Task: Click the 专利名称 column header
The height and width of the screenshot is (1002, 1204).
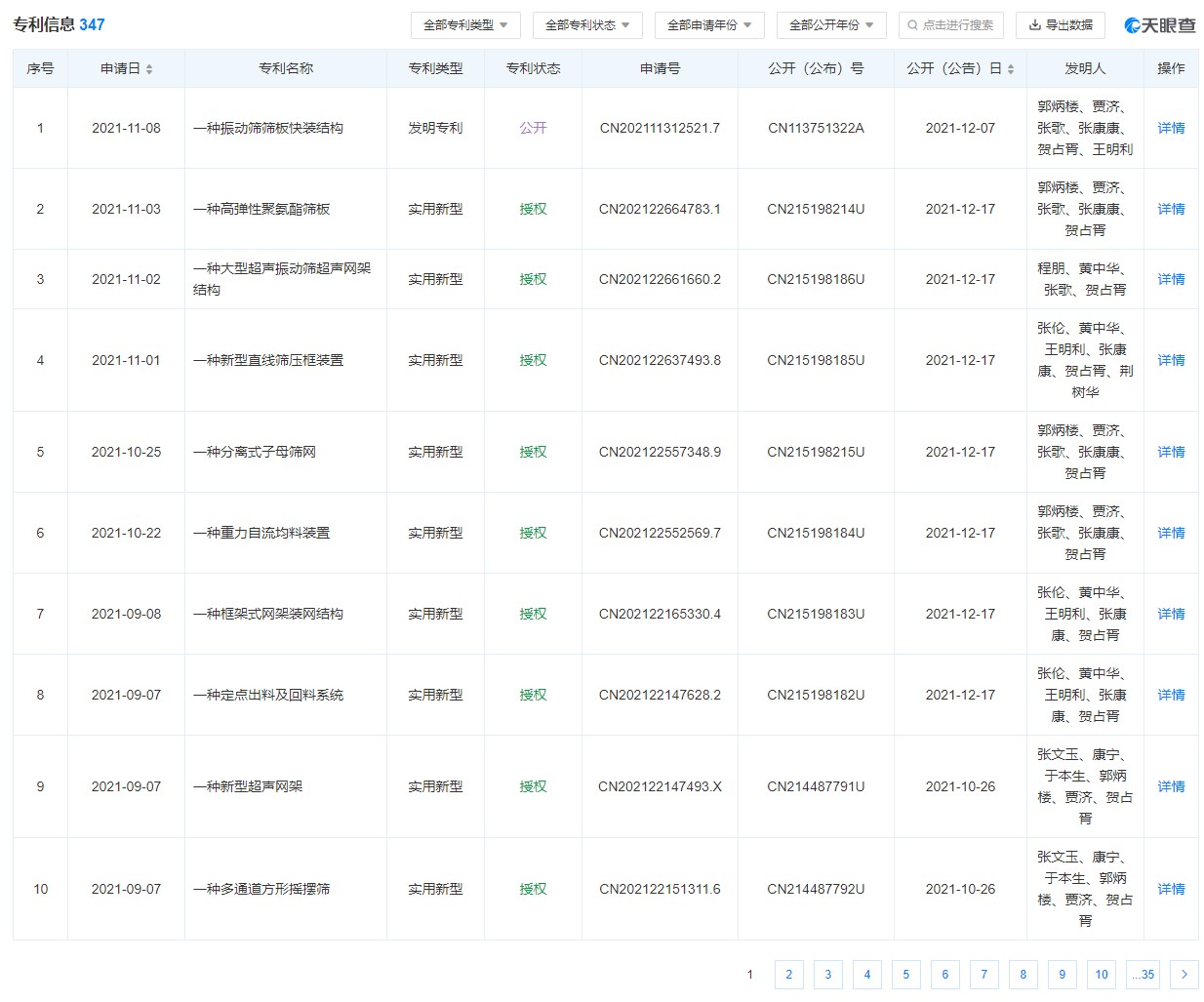Action: pyautogui.click(x=286, y=68)
